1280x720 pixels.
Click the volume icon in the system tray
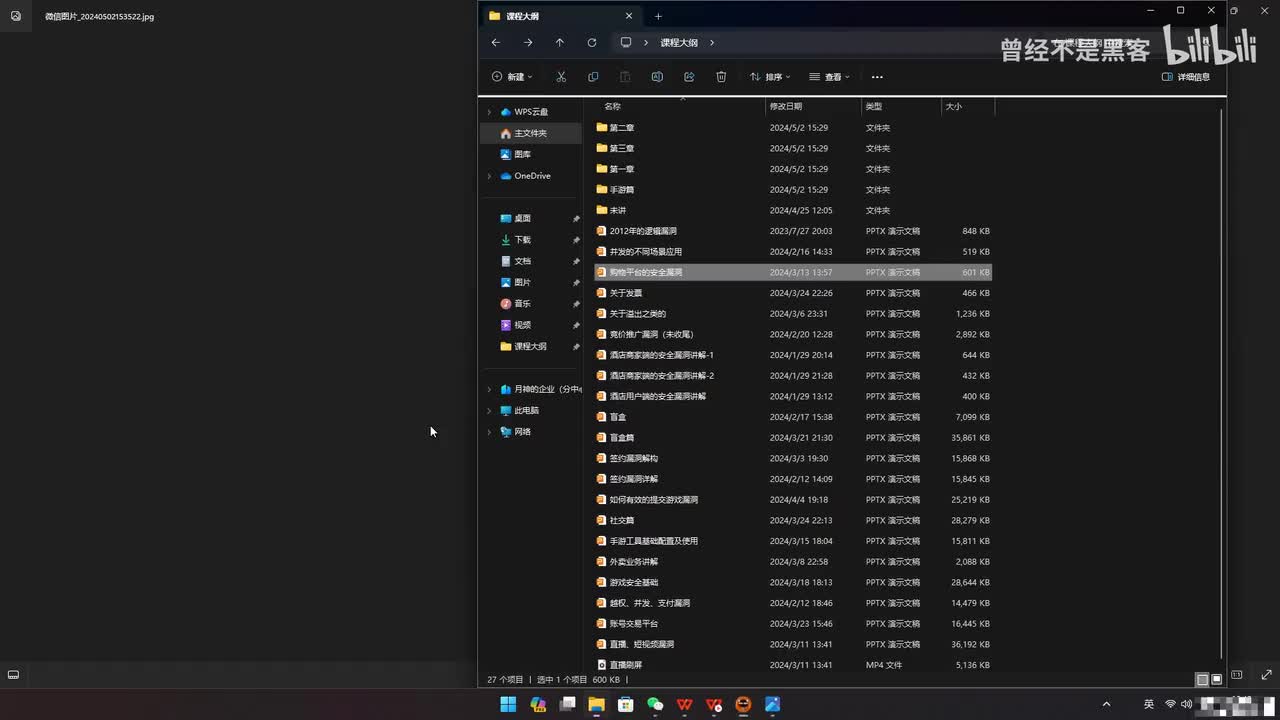pyautogui.click(x=1186, y=704)
